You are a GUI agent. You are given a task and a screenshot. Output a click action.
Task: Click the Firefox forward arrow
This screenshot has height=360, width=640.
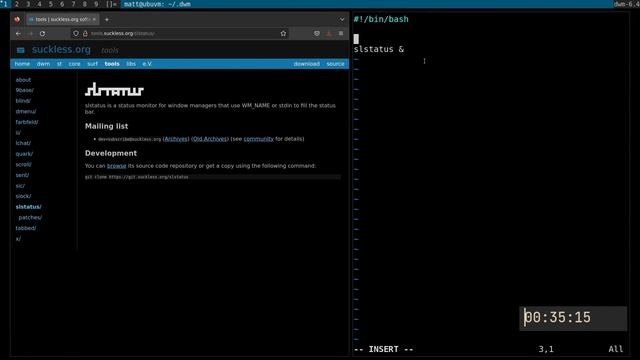click(x=30, y=33)
